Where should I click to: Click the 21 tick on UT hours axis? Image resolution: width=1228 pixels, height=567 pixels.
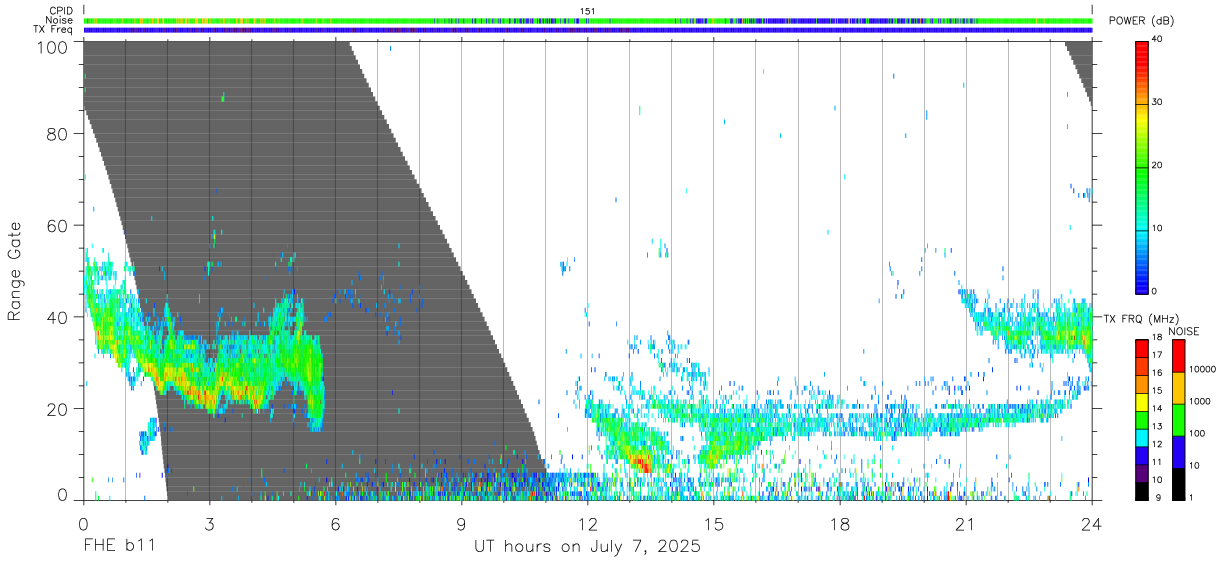pos(966,523)
